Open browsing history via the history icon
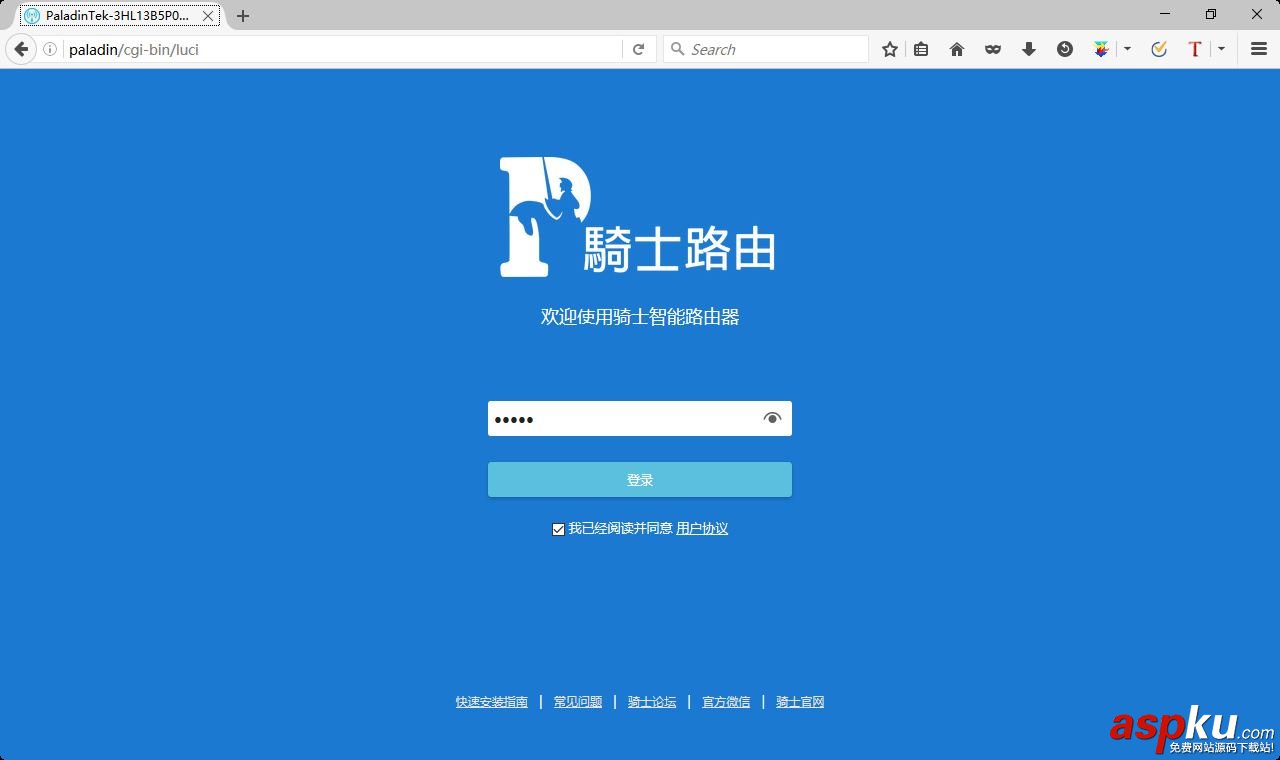 [x=1064, y=48]
